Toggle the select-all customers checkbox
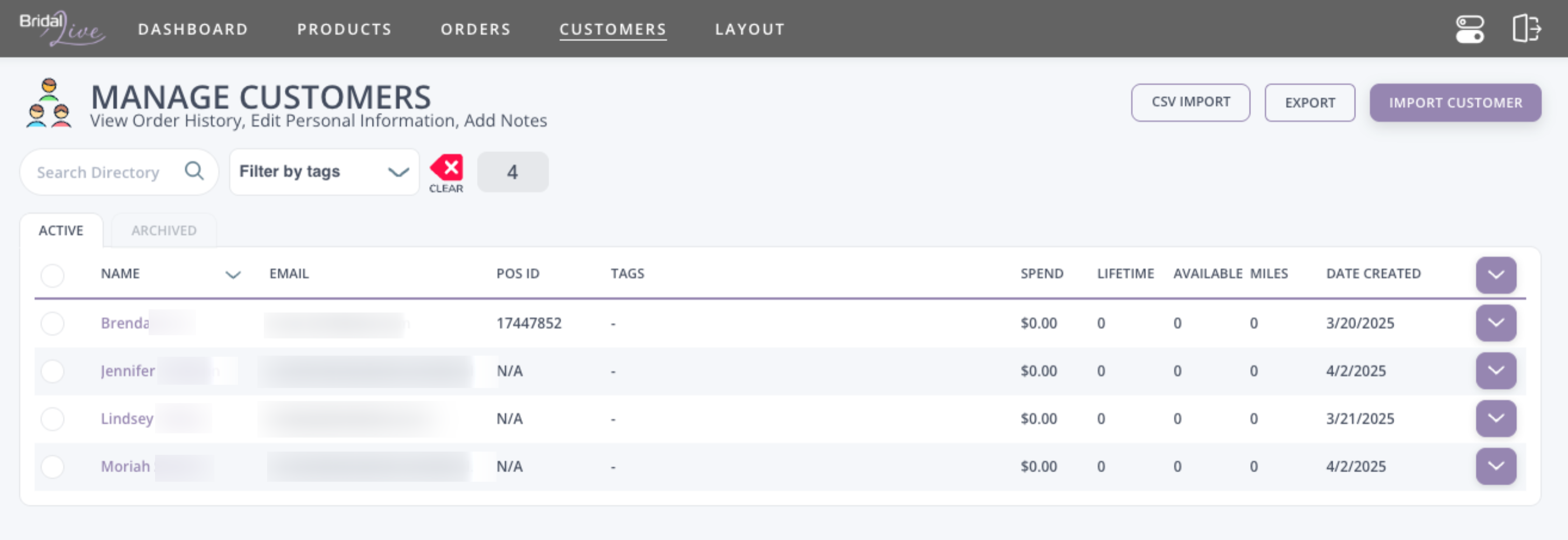Viewport: 1568px width, 540px height. click(x=52, y=275)
